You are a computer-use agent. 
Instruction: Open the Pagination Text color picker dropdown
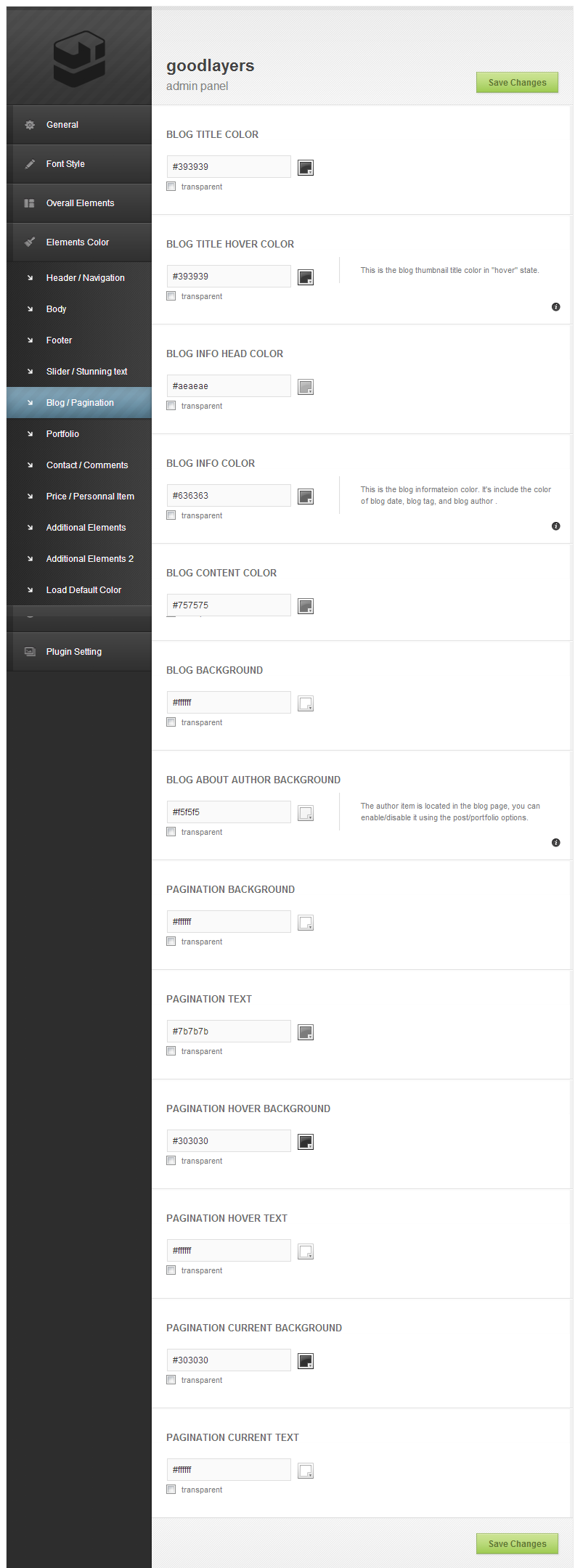pos(306,1032)
